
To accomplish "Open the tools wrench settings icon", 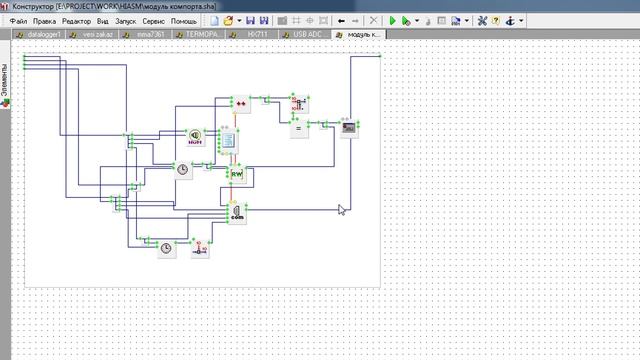I will [x=482, y=21].
